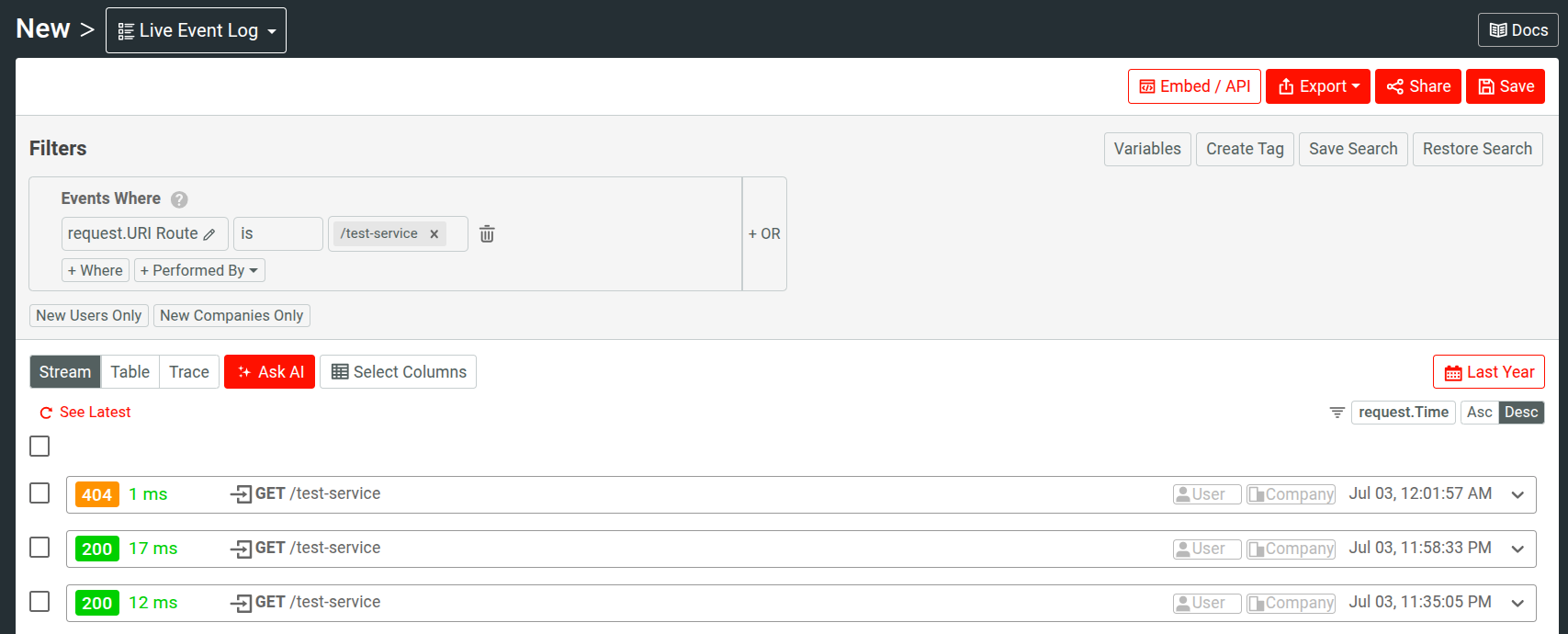Open the Live Event Log dropdown
1568x634 pixels.
[x=196, y=30]
